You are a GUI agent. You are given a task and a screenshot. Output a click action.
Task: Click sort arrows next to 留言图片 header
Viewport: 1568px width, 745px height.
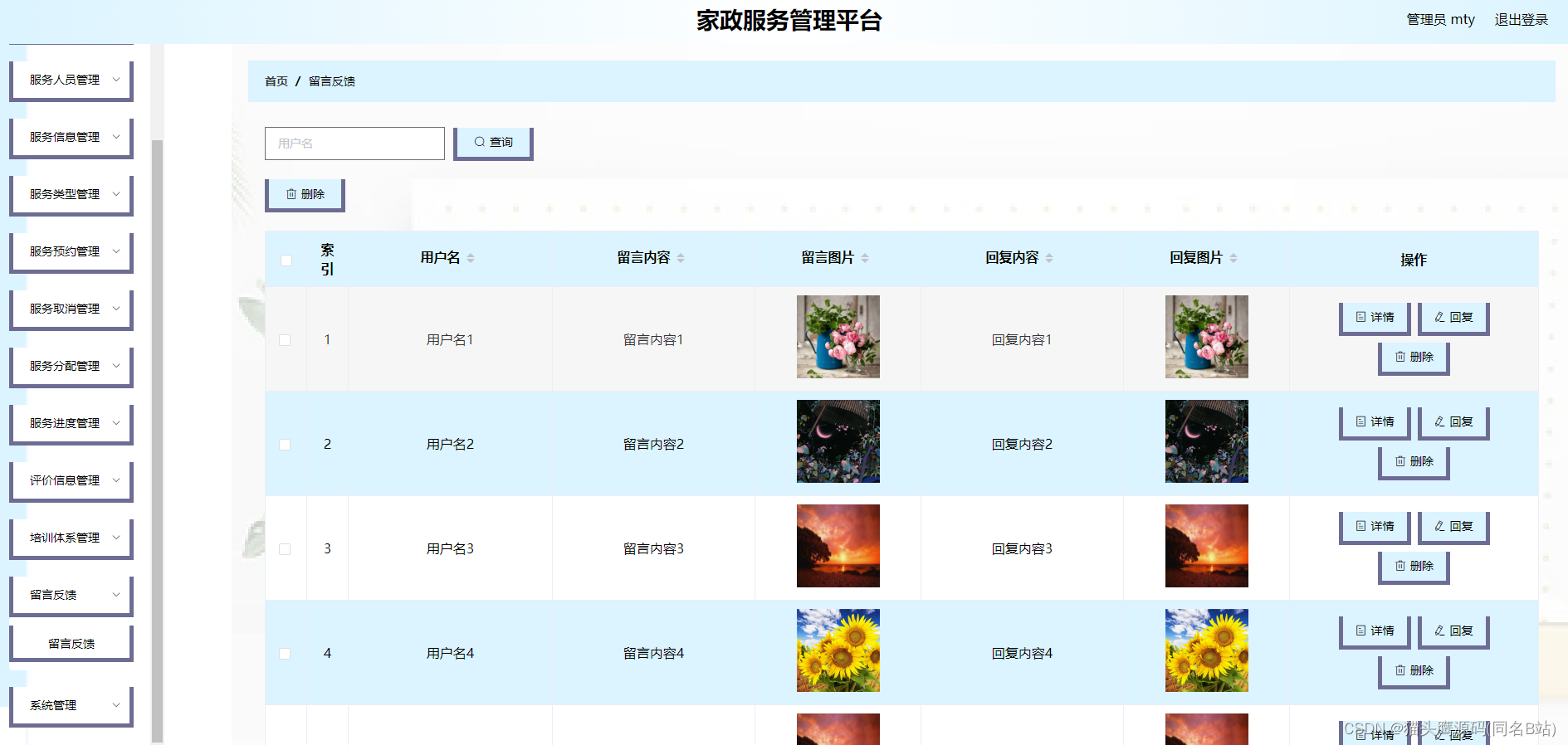coord(865,258)
